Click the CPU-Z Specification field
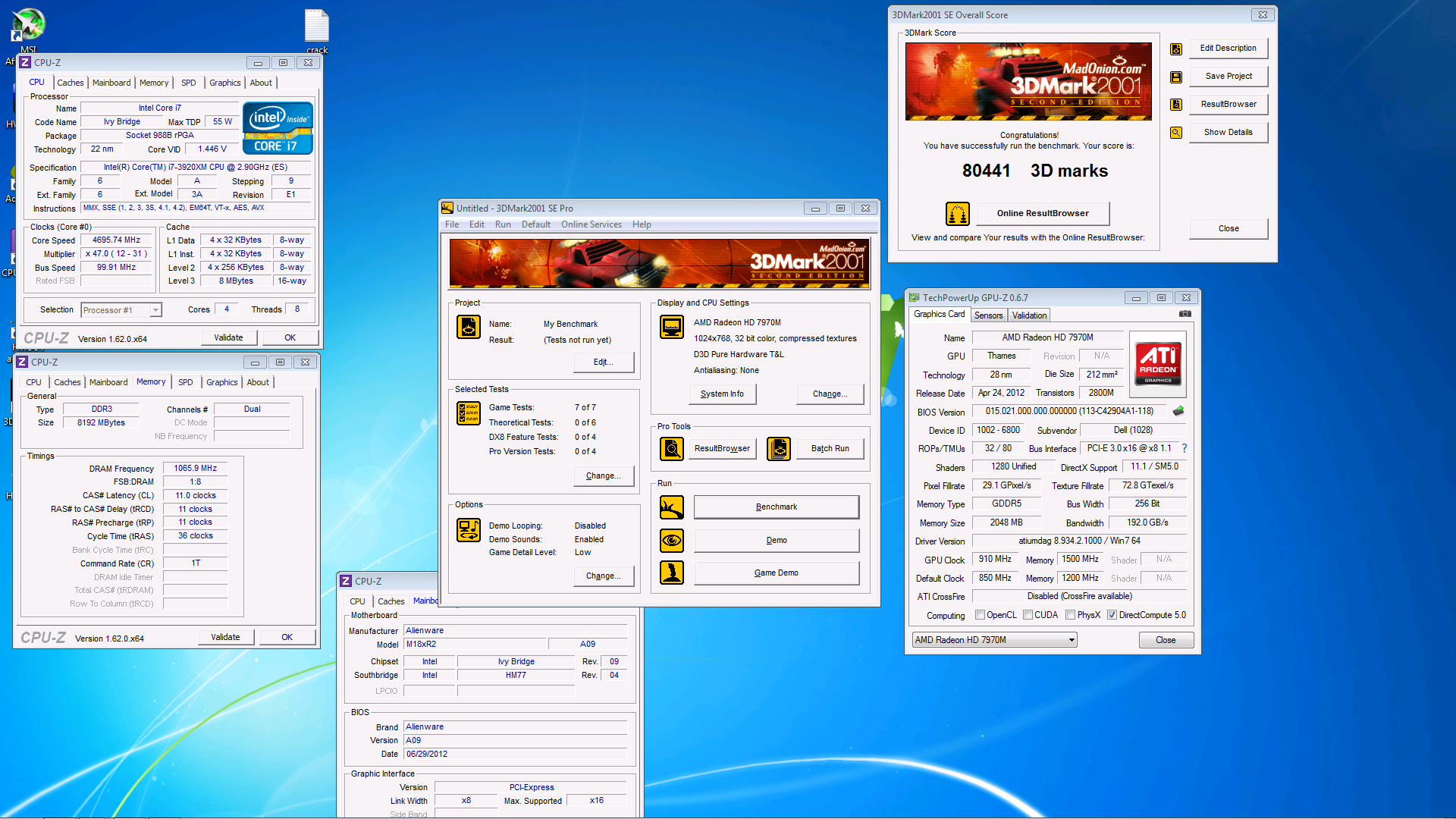 point(196,168)
